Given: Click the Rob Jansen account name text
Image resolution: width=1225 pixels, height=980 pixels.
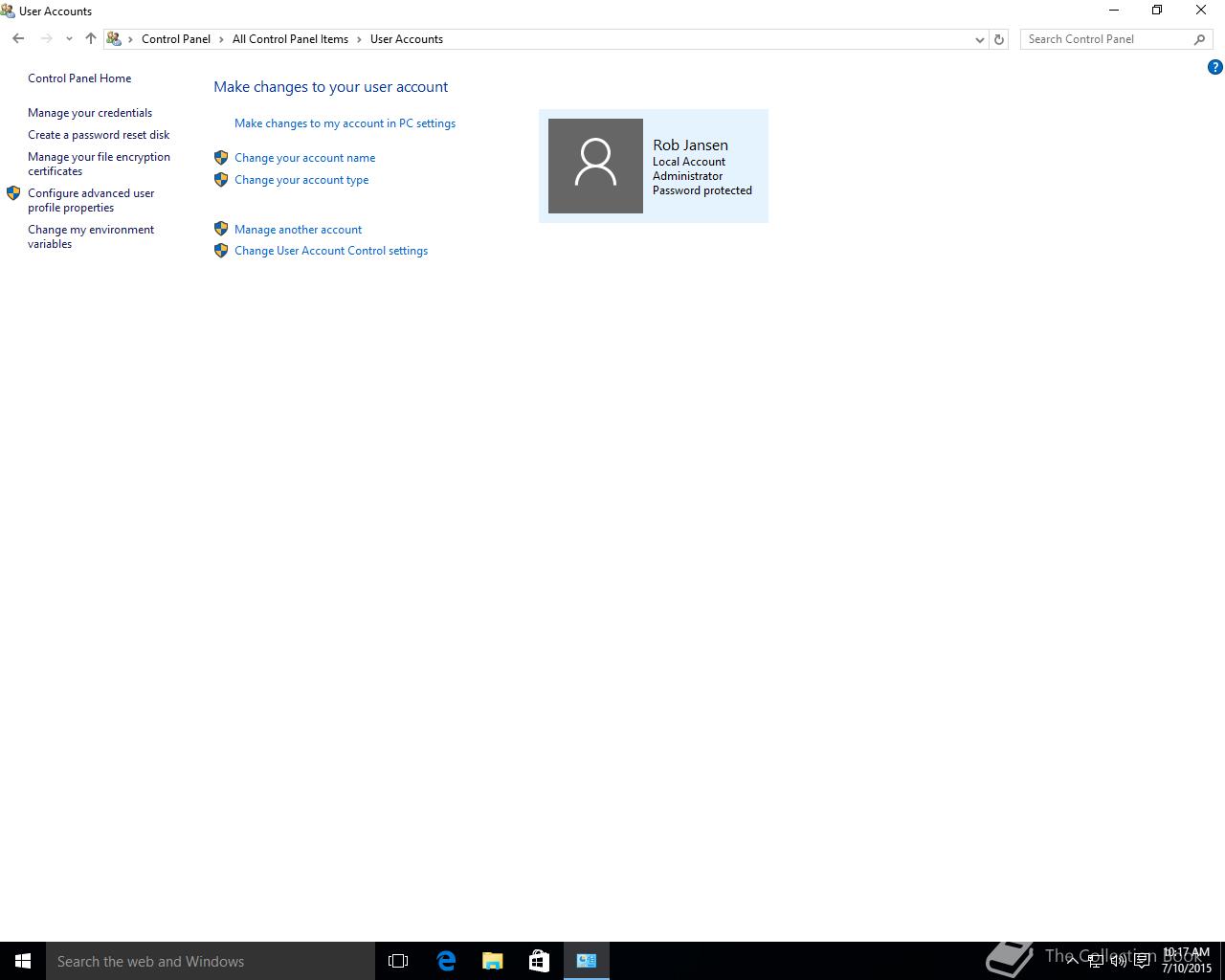Looking at the screenshot, I should click(x=690, y=145).
